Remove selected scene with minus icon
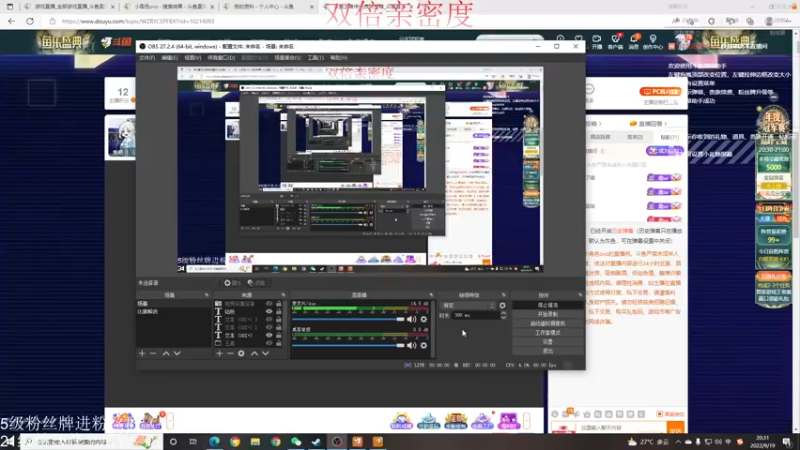Image resolution: width=800 pixels, height=450 pixels. (153, 353)
